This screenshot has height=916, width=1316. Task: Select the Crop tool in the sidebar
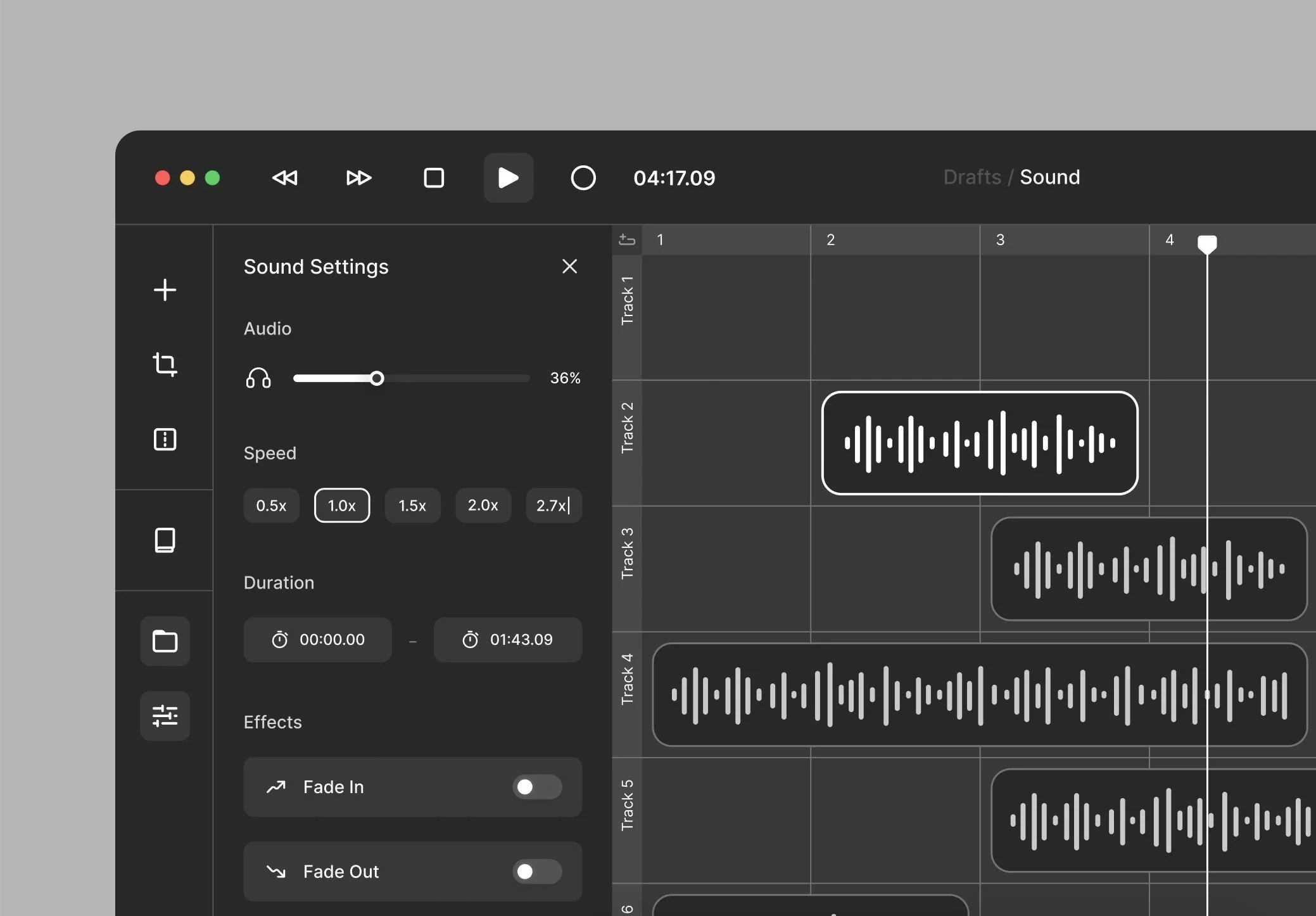pos(164,365)
